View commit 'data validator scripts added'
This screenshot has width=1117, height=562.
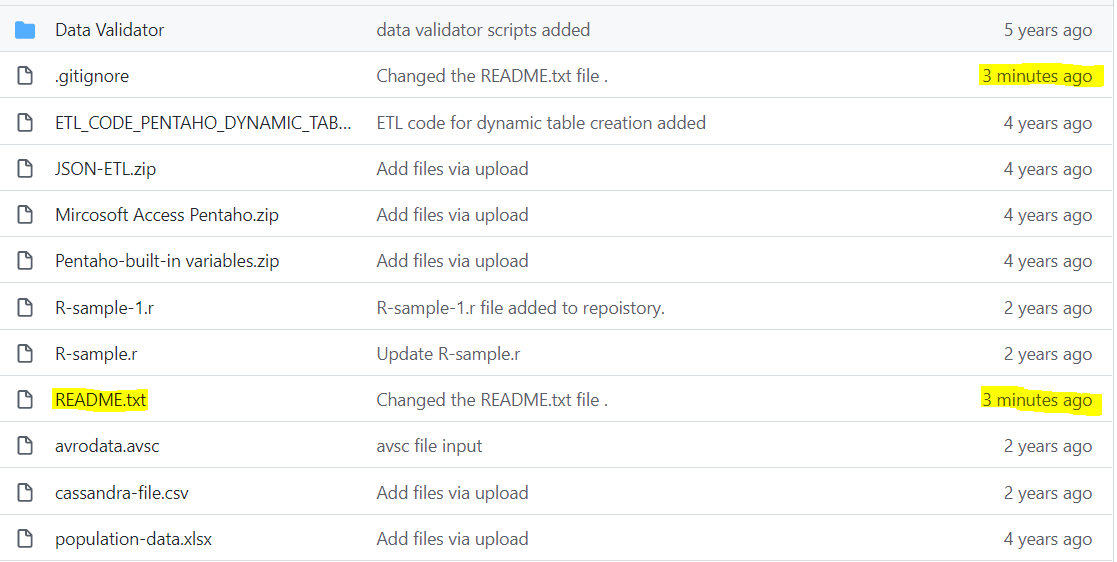(483, 30)
